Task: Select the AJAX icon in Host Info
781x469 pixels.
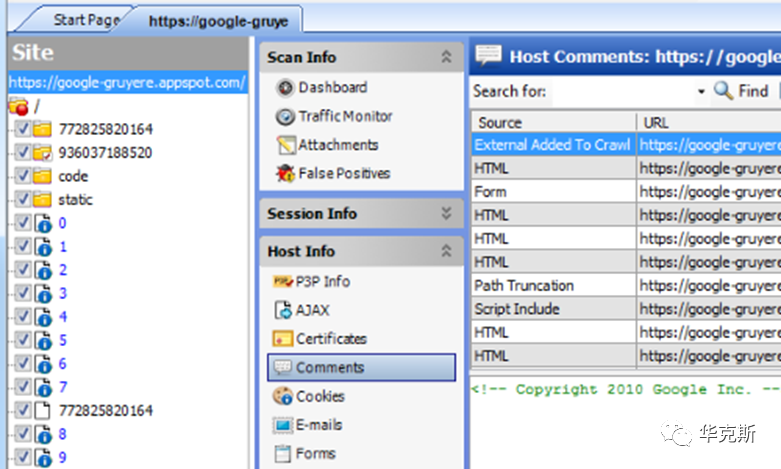Action: coord(281,311)
